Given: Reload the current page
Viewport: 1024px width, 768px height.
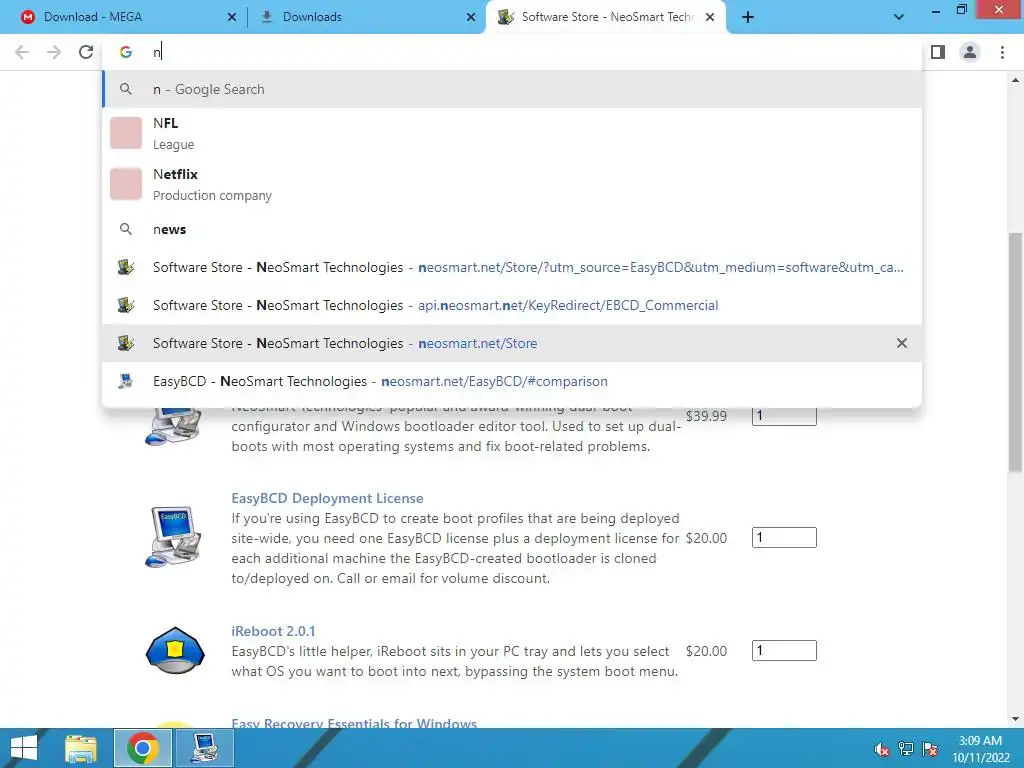Looking at the screenshot, I should pyautogui.click(x=86, y=52).
